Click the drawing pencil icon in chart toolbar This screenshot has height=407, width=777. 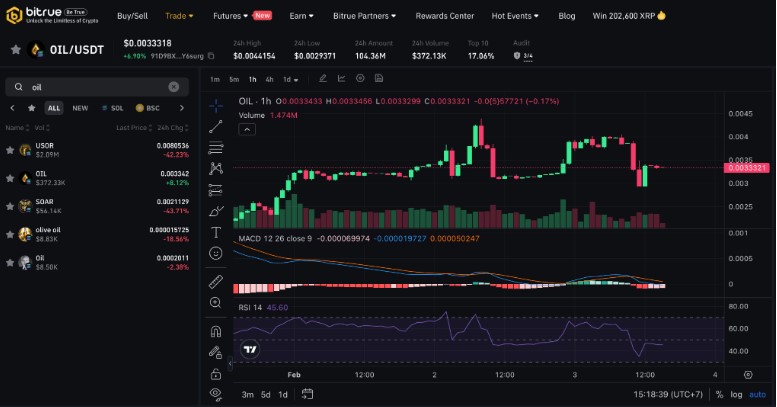[x=323, y=78]
